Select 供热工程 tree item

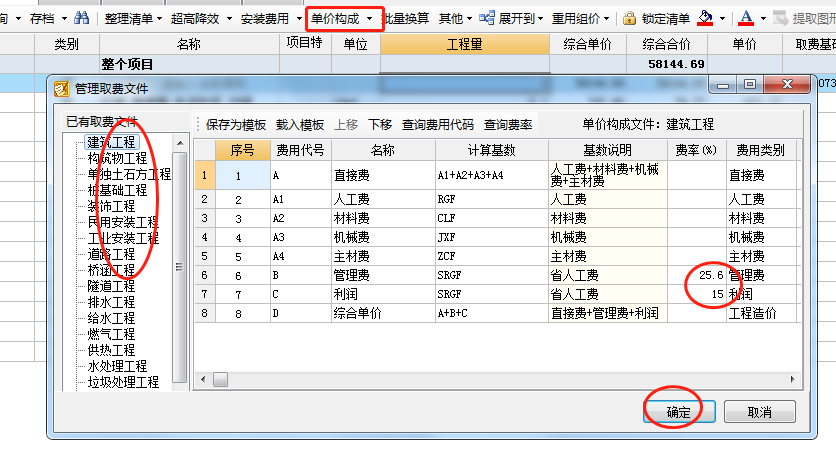(x=111, y=350)
